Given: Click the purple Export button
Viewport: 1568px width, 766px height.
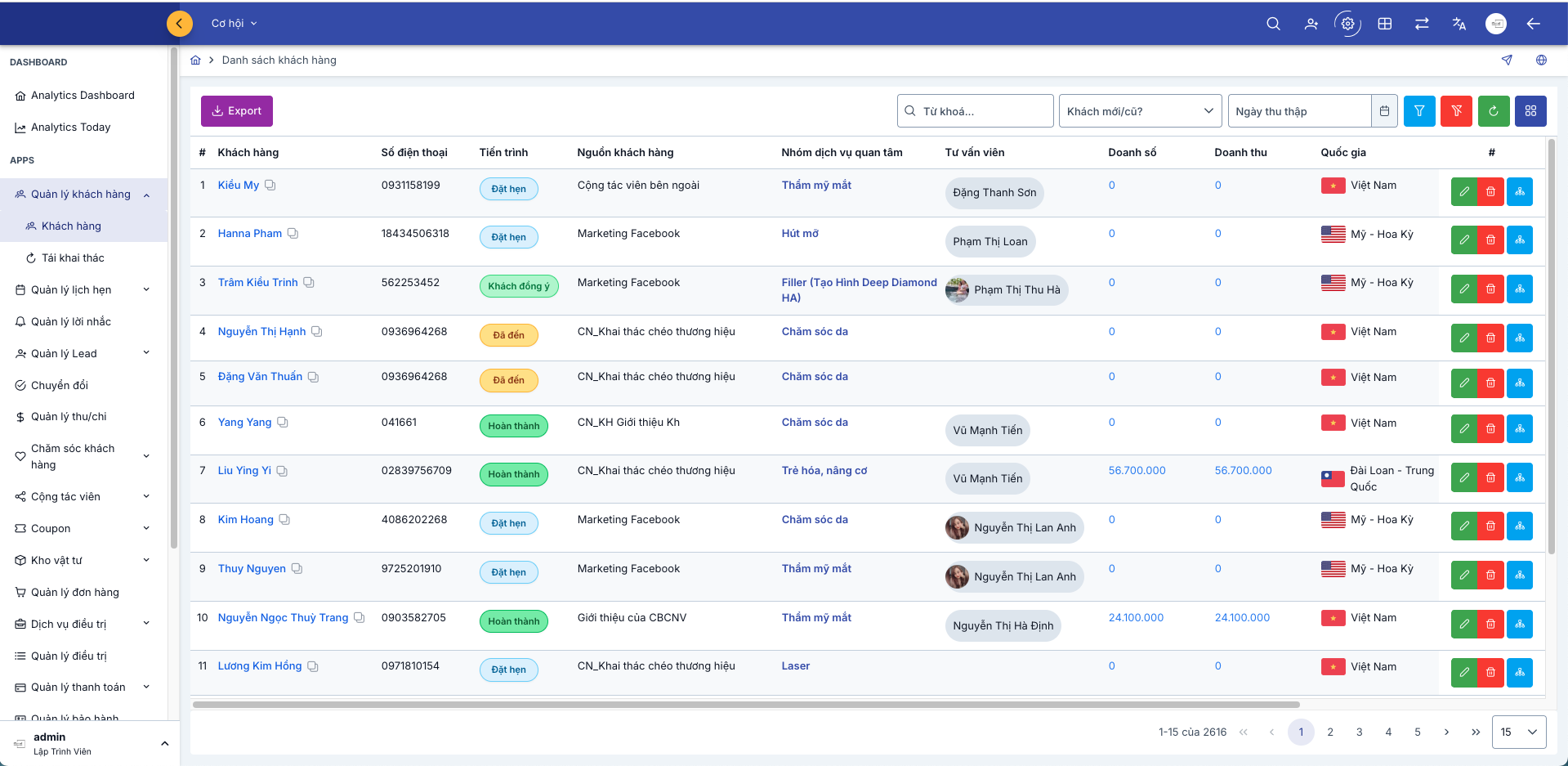Looking at the screenshot, I should pyautogui.click(x=237, y=111).
